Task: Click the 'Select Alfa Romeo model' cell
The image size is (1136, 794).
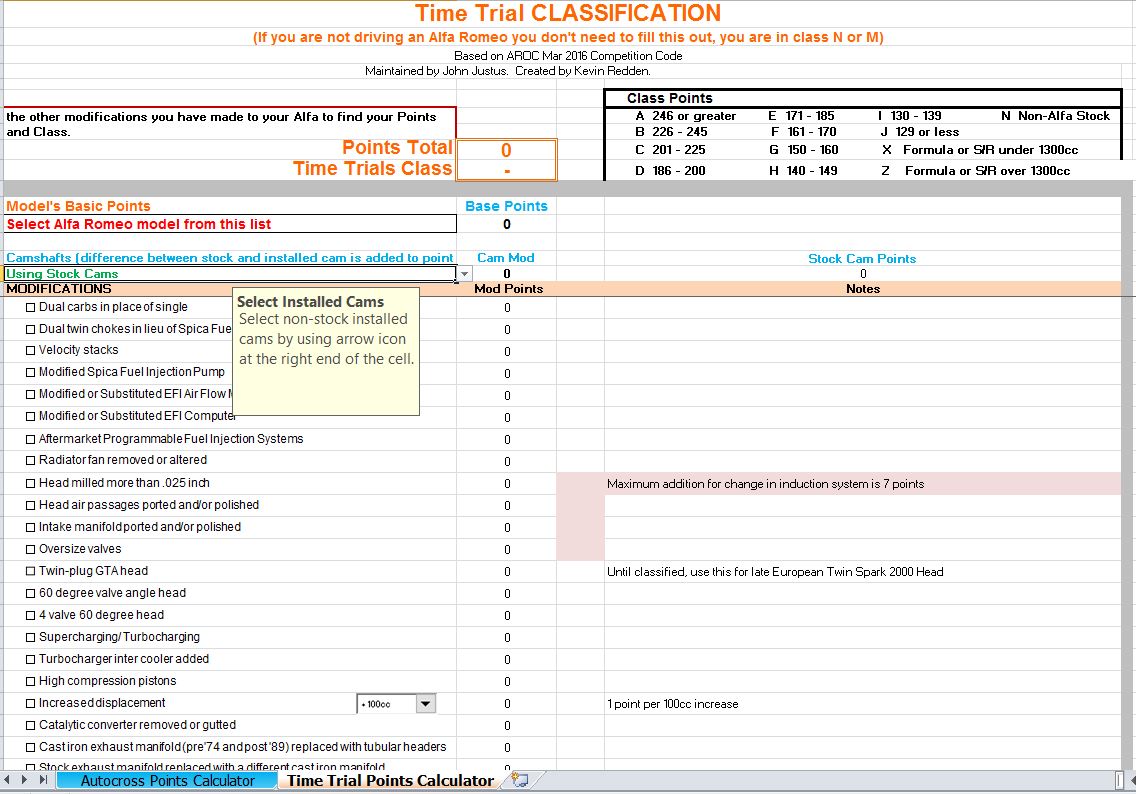Action: 230,224
